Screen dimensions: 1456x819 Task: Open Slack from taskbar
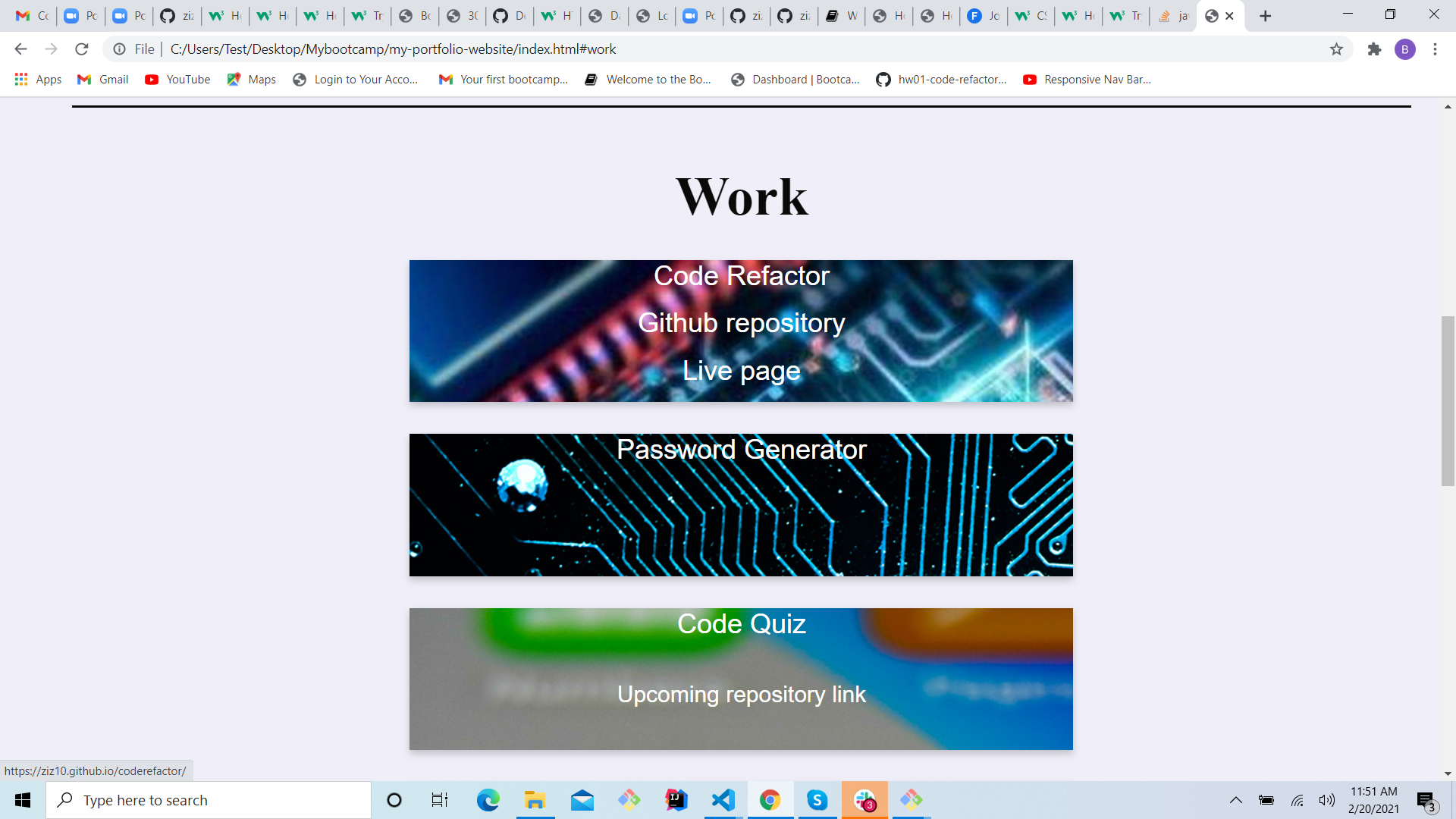864,800
